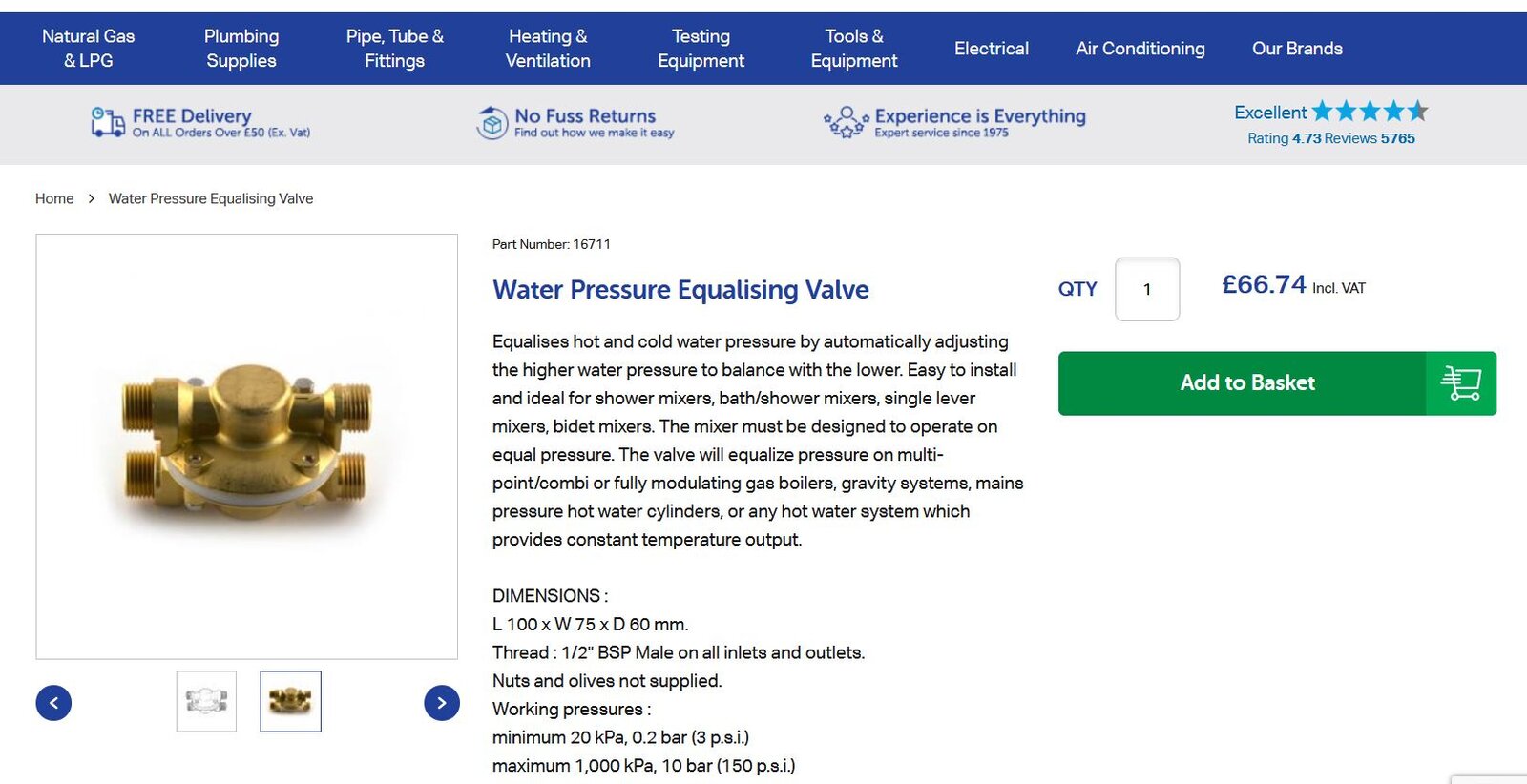The width and height of the screenshot is (1527, 784).
Task: Open the Heating & Ventilation menu
Action: click(x=548, y=49)
